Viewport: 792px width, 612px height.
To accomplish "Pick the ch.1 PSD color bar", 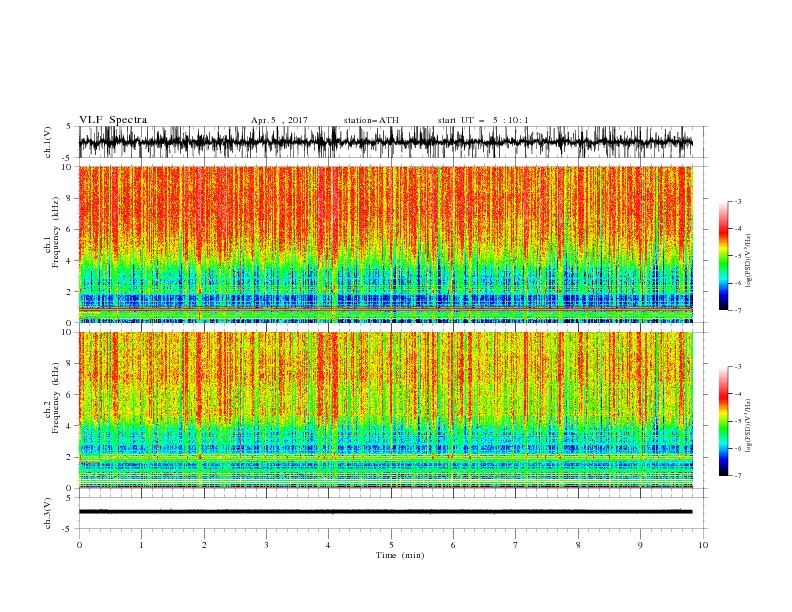I will click(x=723, y=256).
